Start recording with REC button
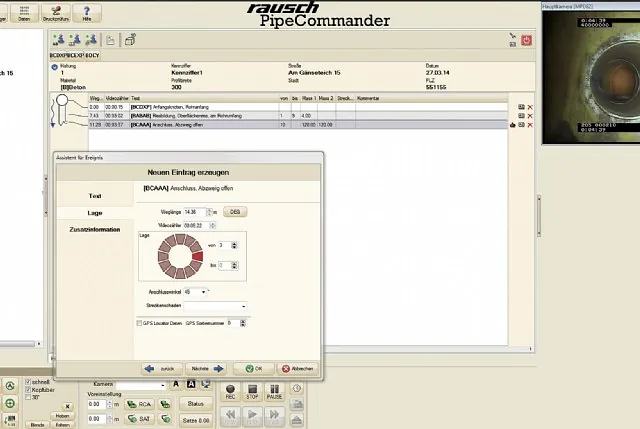The width and height of the screenshot is (640, 429). (230, 391)
